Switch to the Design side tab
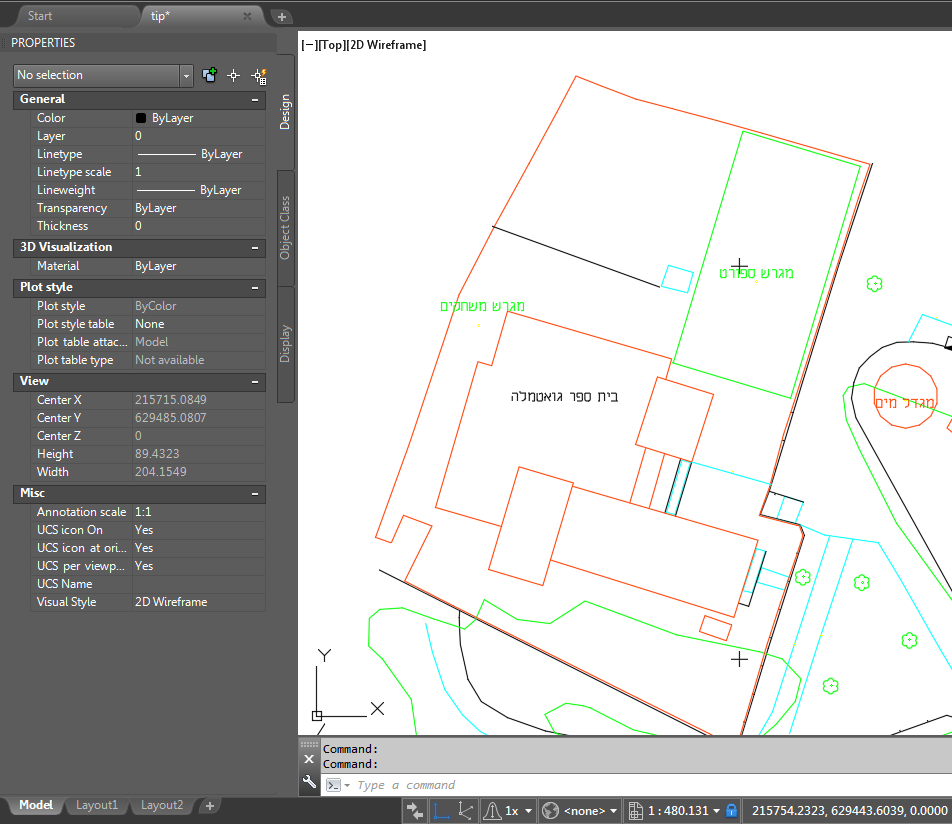952x824 pixels. [x=285, y=112]
